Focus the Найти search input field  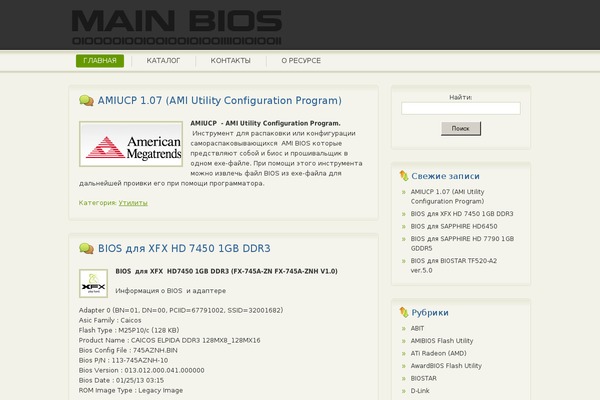coord(461,108)
